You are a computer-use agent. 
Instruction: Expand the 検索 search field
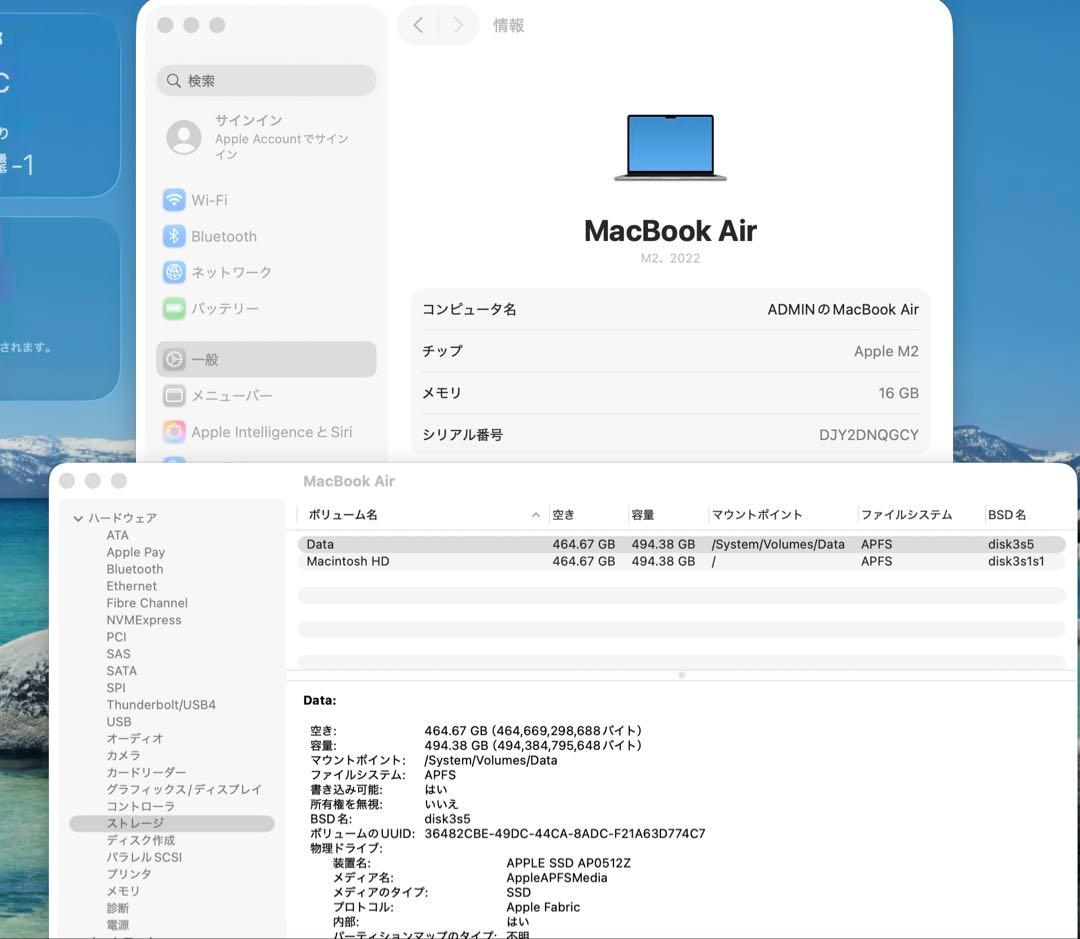[x=266, y=80]
